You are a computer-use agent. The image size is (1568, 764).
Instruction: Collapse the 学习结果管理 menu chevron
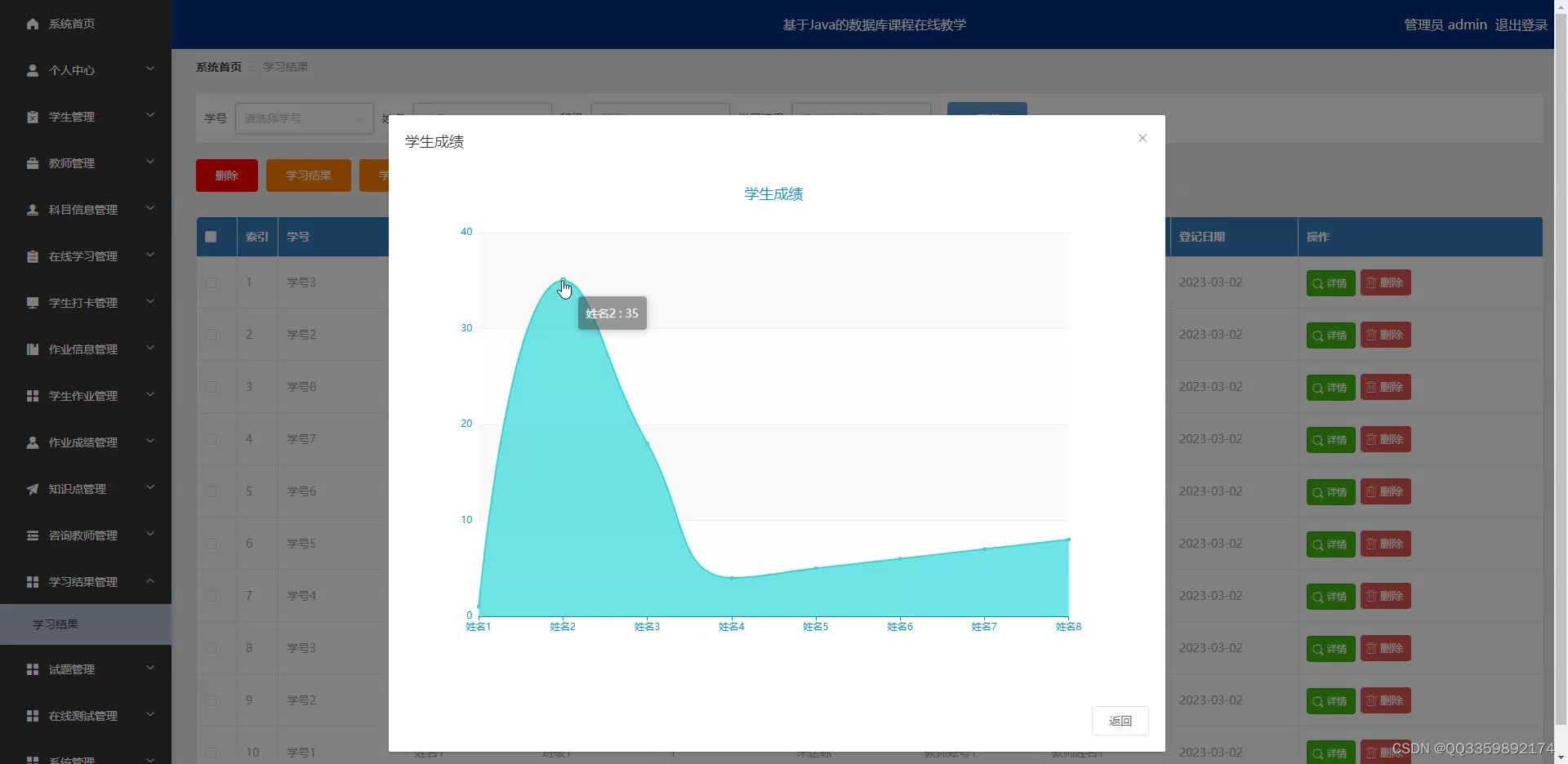(x=150, y=581)
